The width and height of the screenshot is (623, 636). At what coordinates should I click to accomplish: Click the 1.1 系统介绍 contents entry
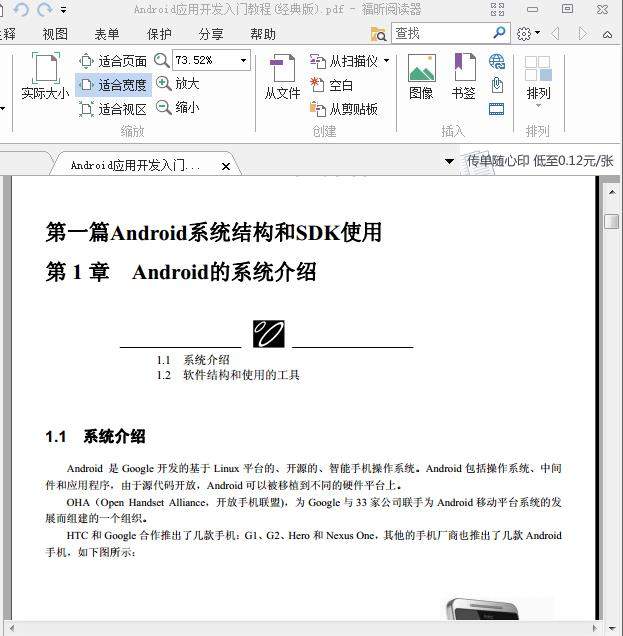point(193,360)
